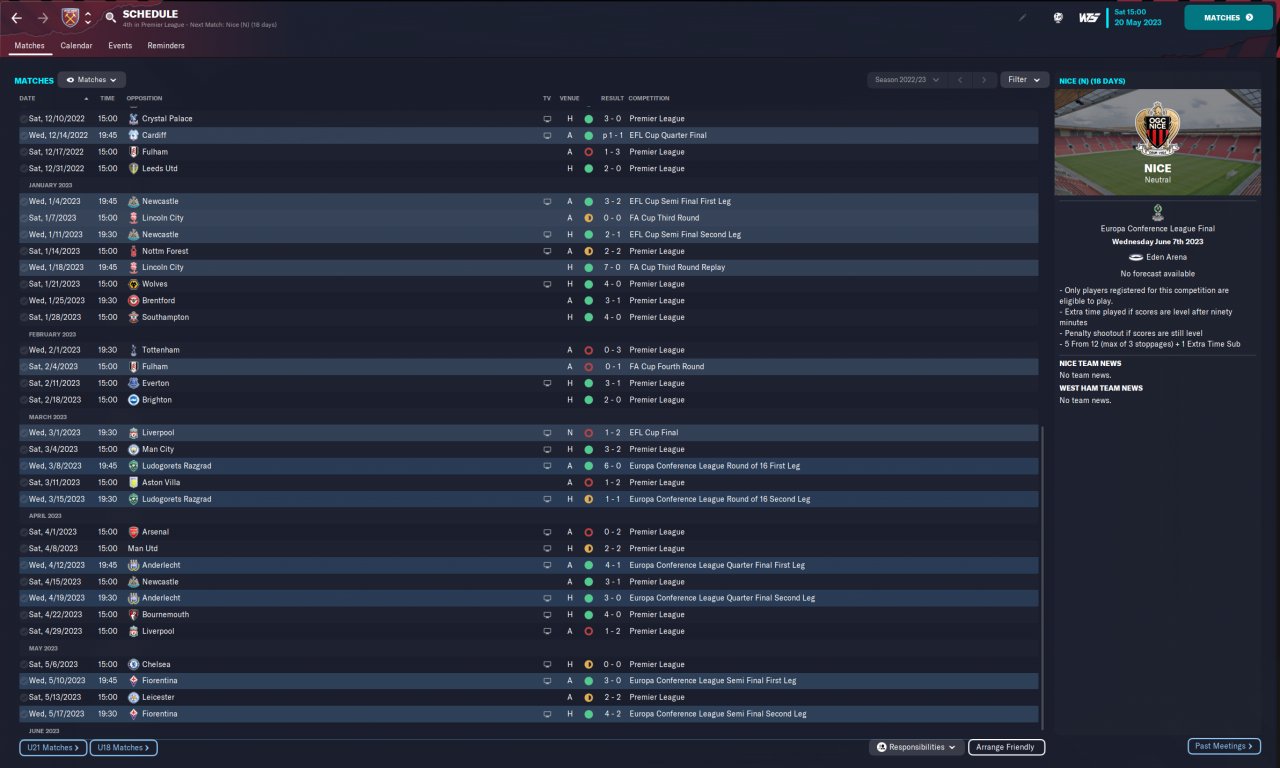
Task: Click the Chelsea club badge
Action: [x=133, y=664]
